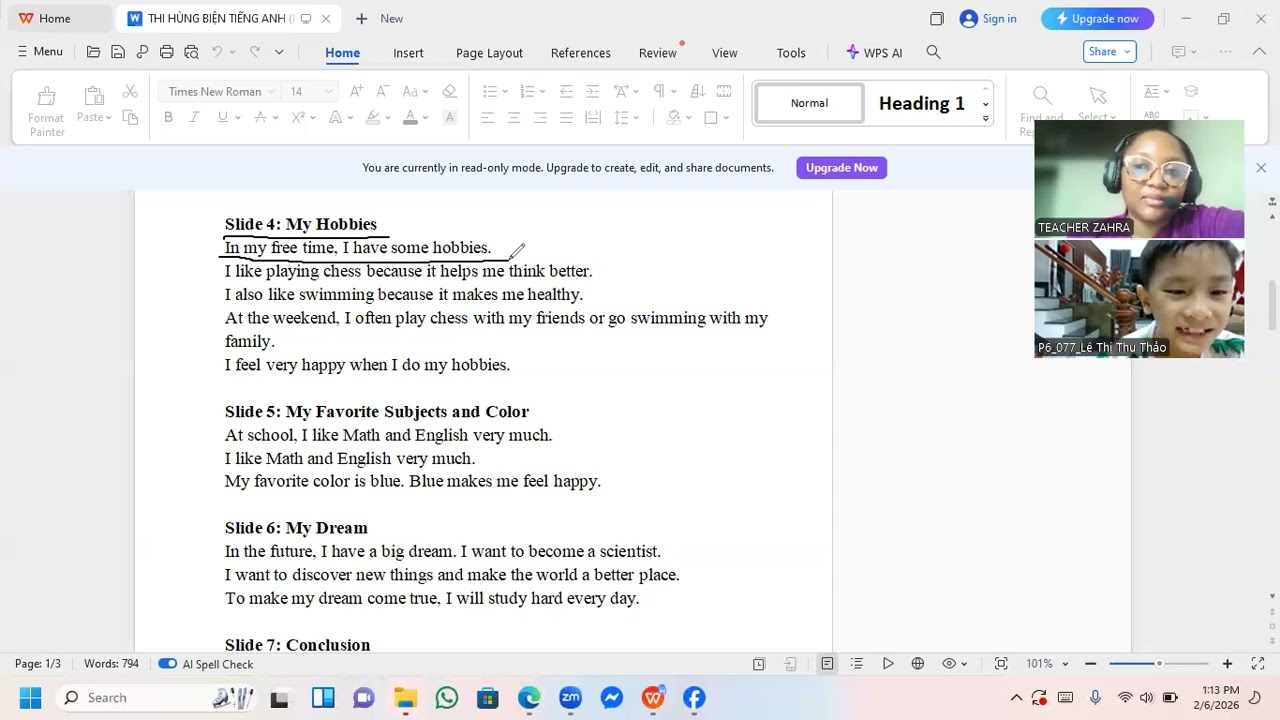Open the Share dropdown button
The image size is (1280, 720).
tap(1109, 52)
